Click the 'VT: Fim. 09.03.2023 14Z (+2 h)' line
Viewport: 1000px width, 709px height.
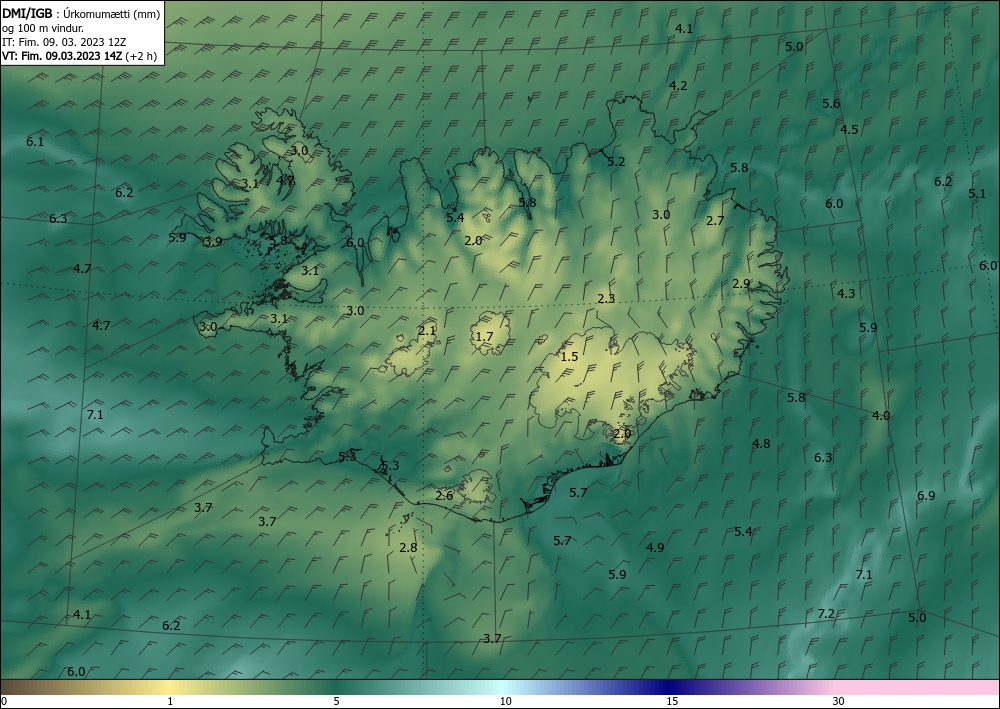tap(80, 56)
